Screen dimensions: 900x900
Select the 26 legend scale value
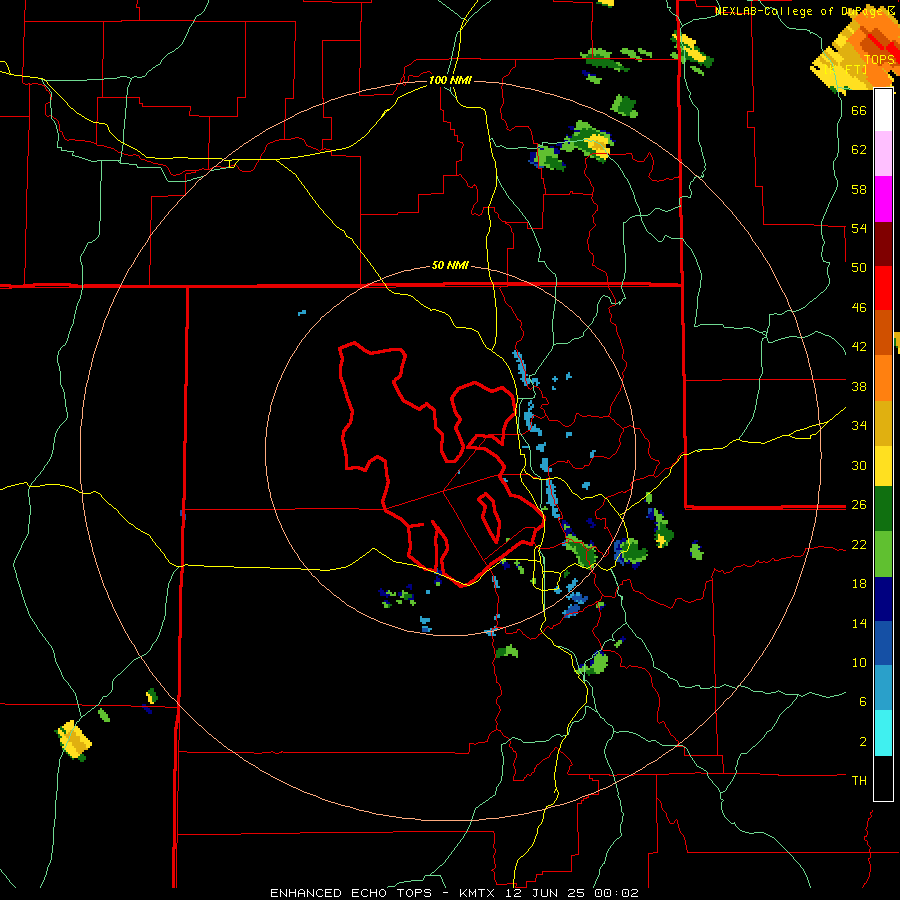tap(859, 505)
